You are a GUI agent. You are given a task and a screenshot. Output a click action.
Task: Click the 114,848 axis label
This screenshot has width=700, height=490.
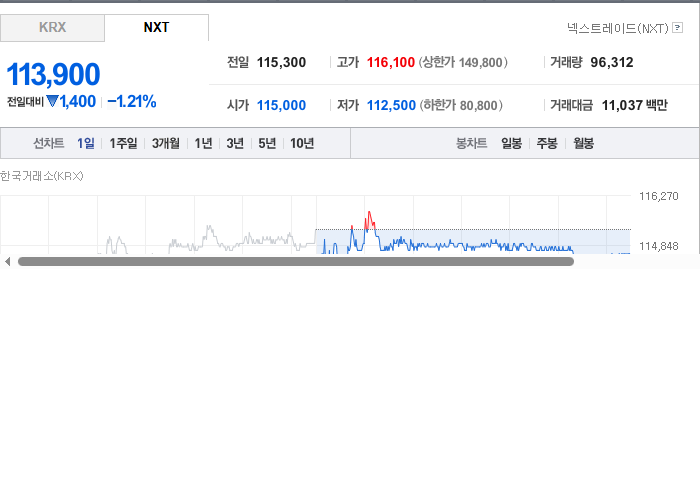pos(658,246)
